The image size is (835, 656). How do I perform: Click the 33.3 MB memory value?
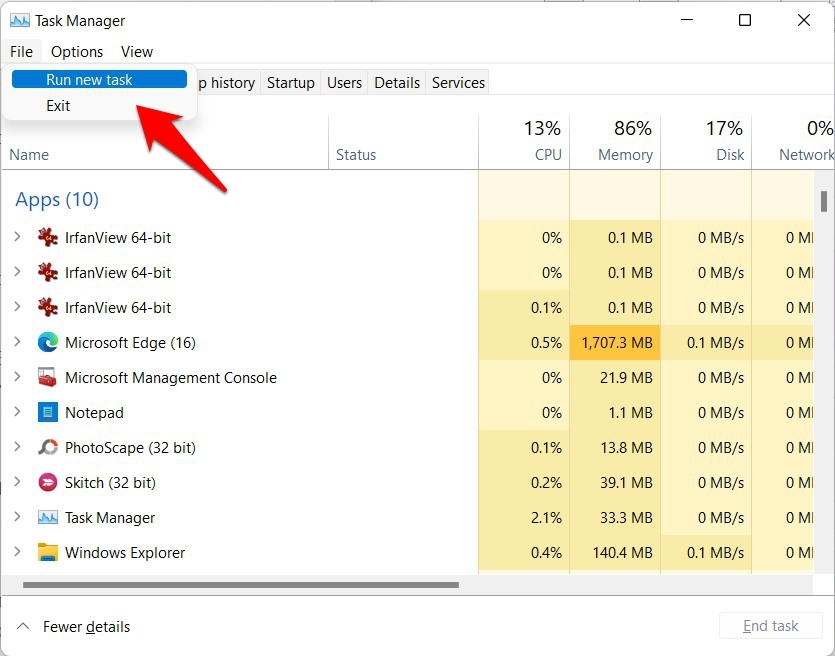[x=626, y=517]
